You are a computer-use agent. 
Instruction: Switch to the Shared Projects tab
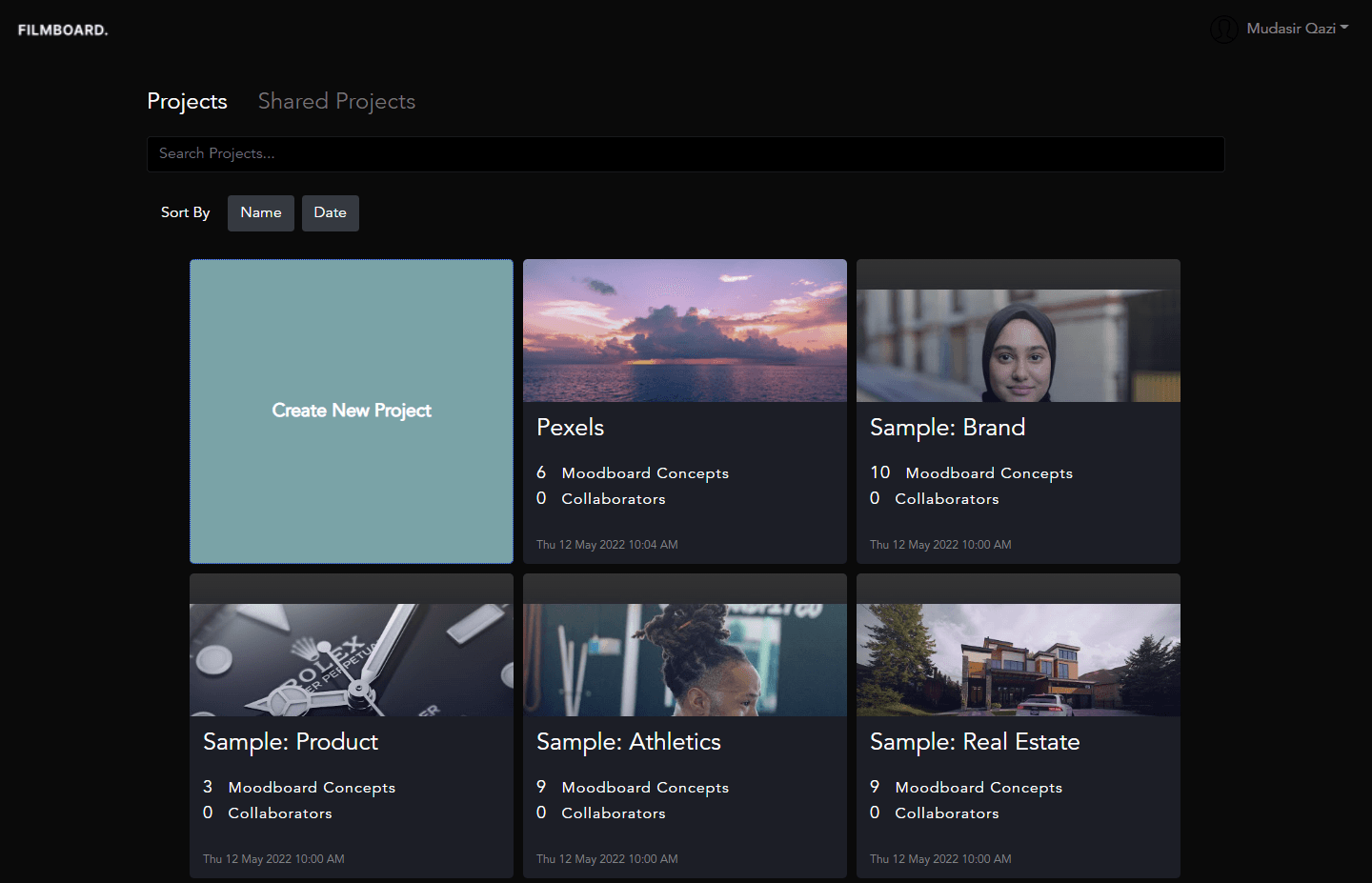336,101
